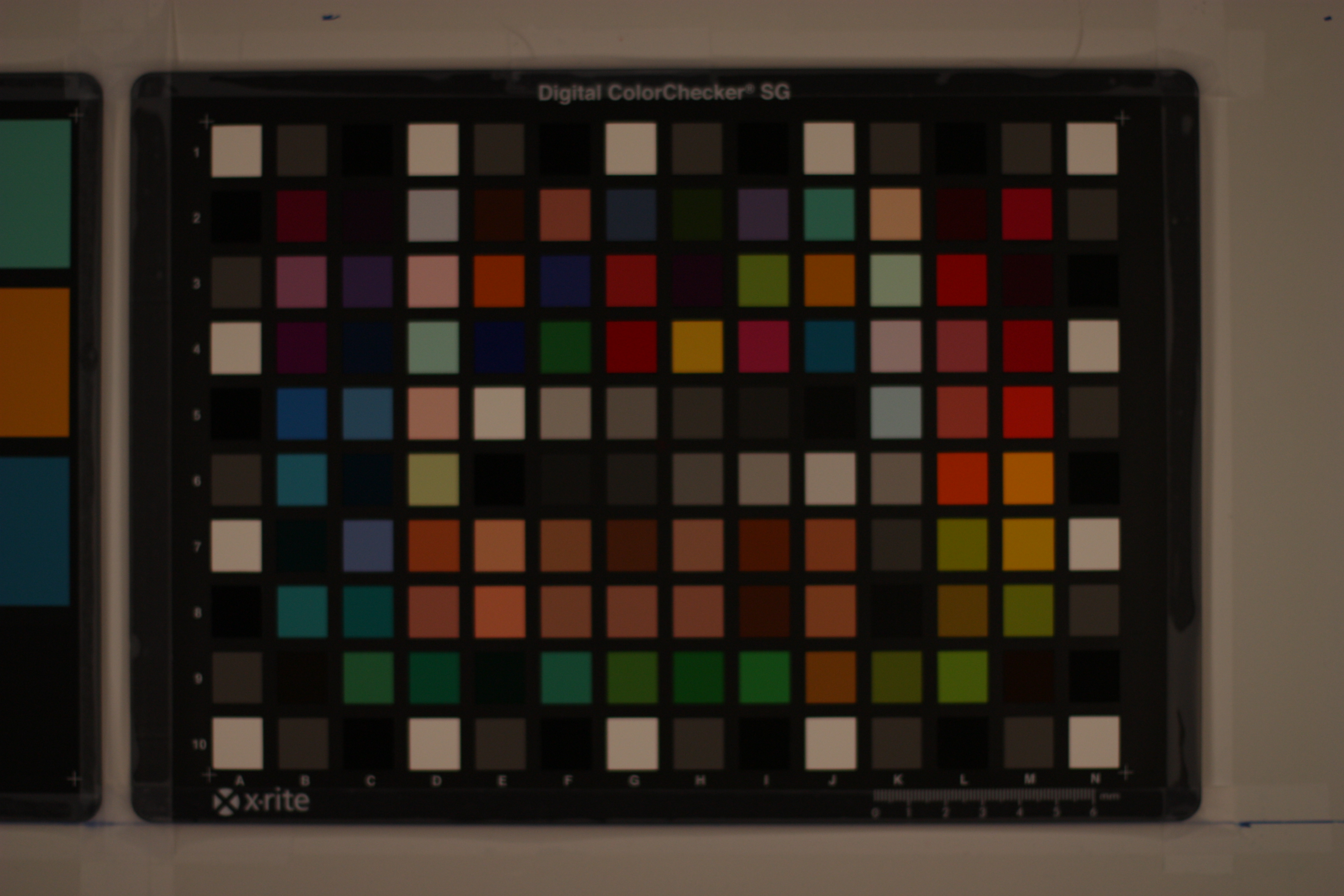Image resolution: width=1344 pixels, height=896 pixels.
Task: Select large orange patch on left chart
Action: coord(34,362)
